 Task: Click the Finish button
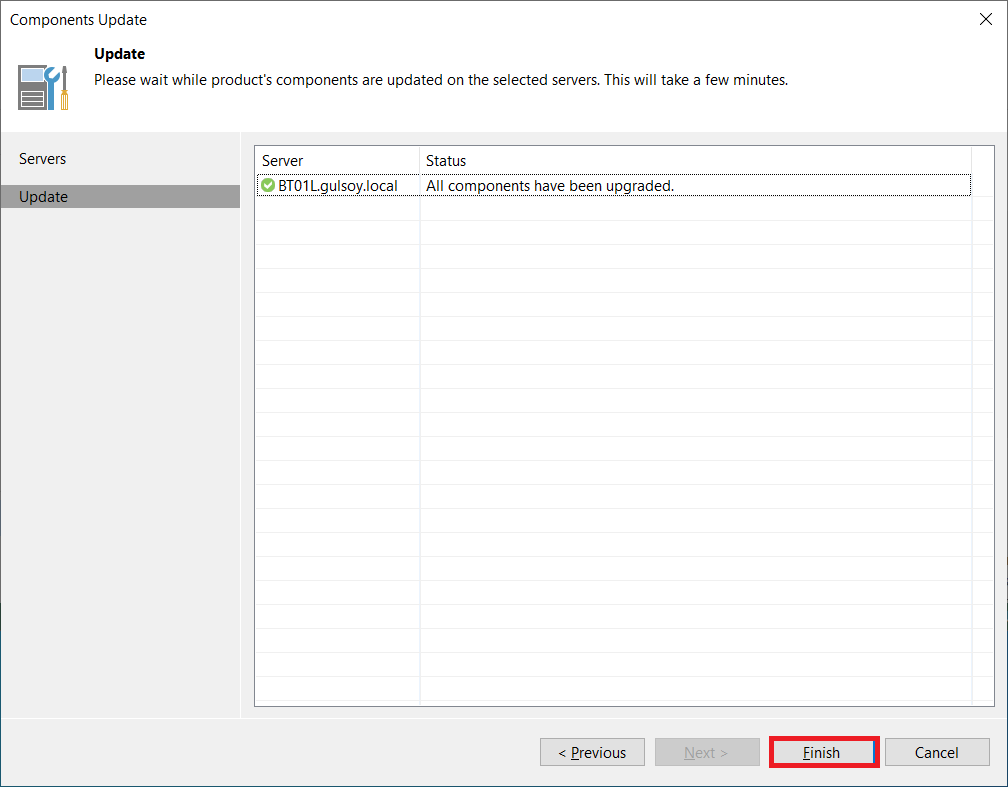point(824,753)
